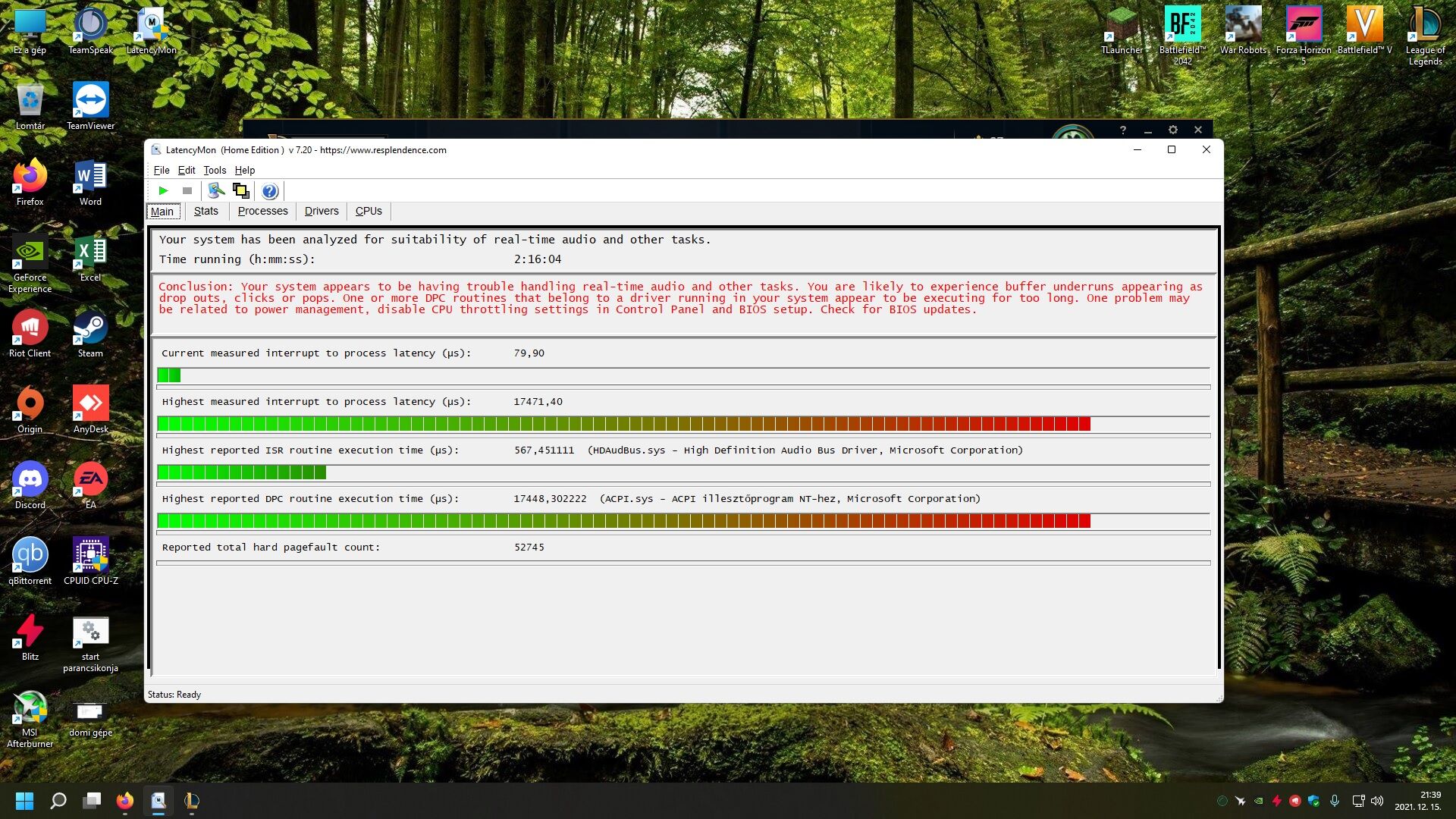Click the Windows Start button on taskbar
This screenshot has width=1456, height=819.
(x=24, y=801)
